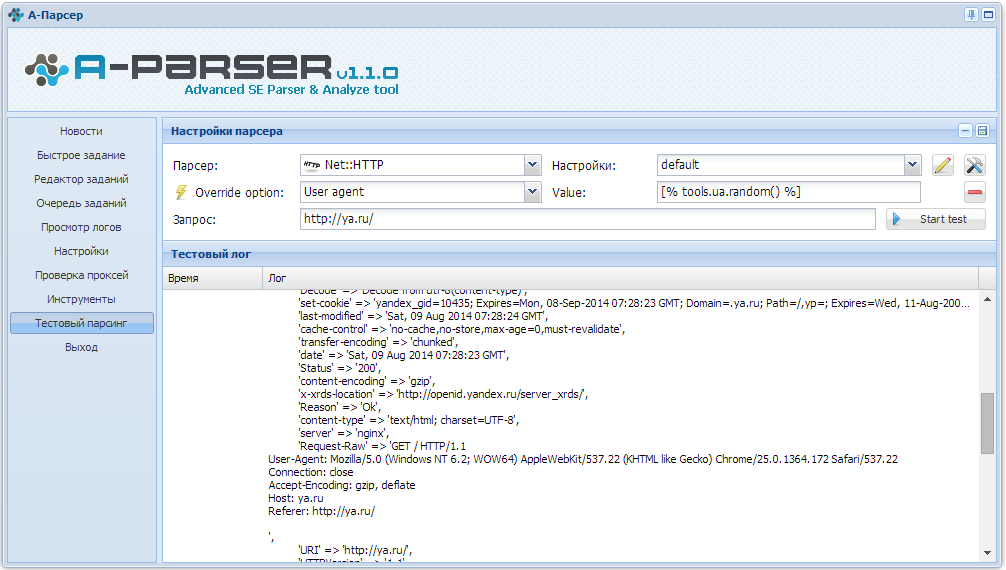Click the 'content-encoding' => 'gzip' line
The width and height of the screenshot is (1006, 570).
coord(366,381)
